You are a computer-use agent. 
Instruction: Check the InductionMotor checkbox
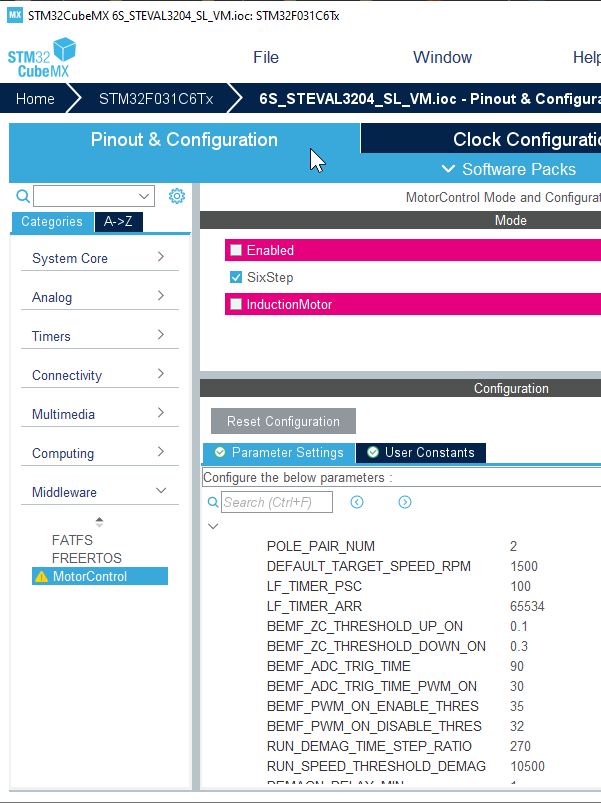(236, 304)
